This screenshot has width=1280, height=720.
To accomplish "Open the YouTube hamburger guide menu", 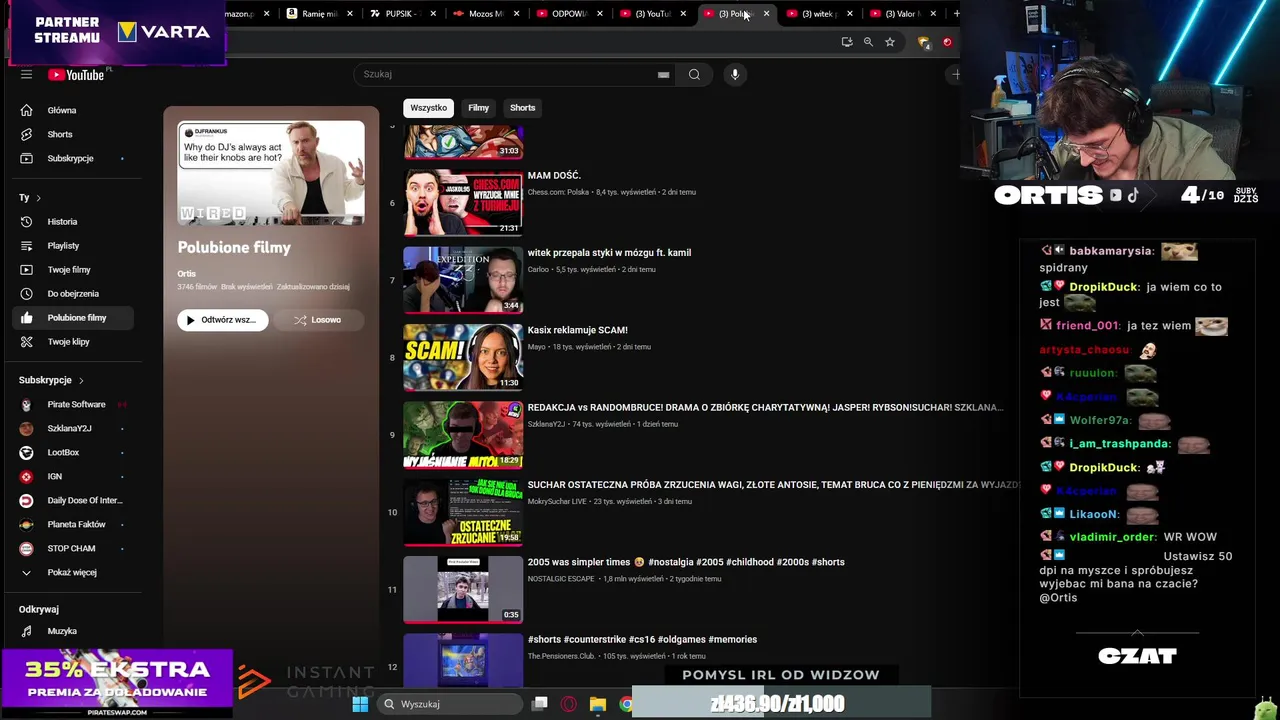I will (x=27, y=74).
